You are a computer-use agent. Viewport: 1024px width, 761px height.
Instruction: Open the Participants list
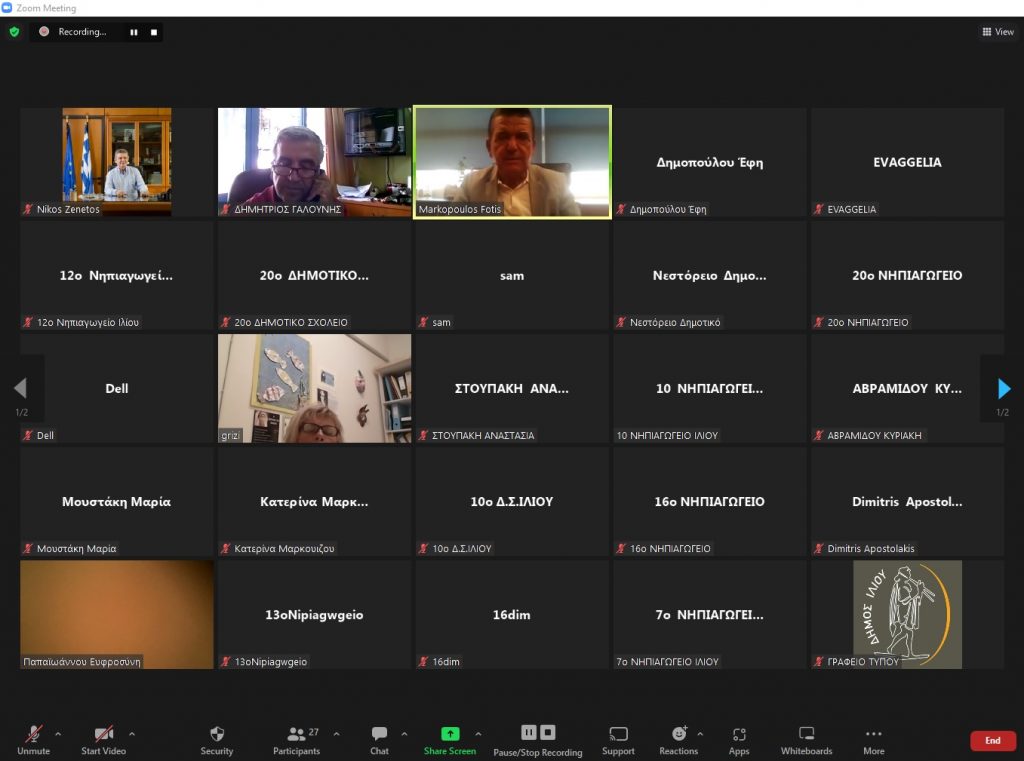[x=296, y=739]
